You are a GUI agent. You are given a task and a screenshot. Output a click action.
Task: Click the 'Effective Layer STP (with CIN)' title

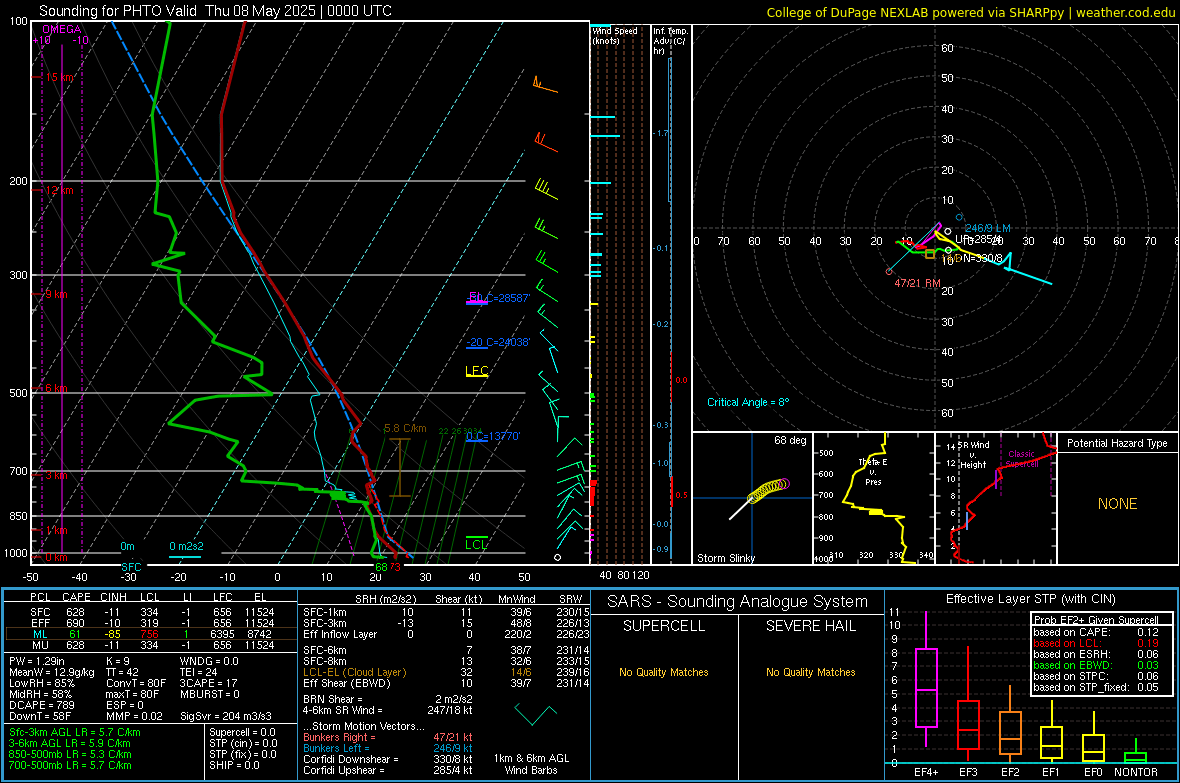click(x=1030, y=599)
